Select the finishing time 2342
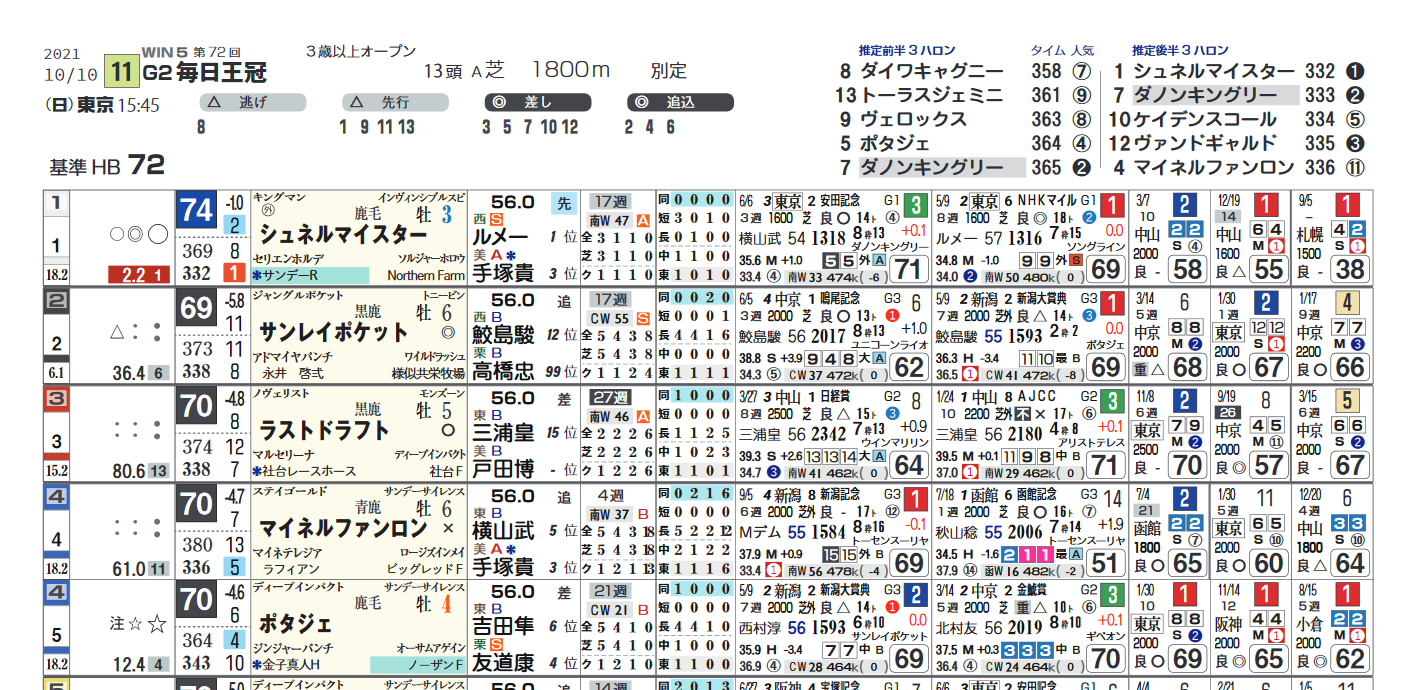Viewport: 1409px width, 690px height. (829, 434)
